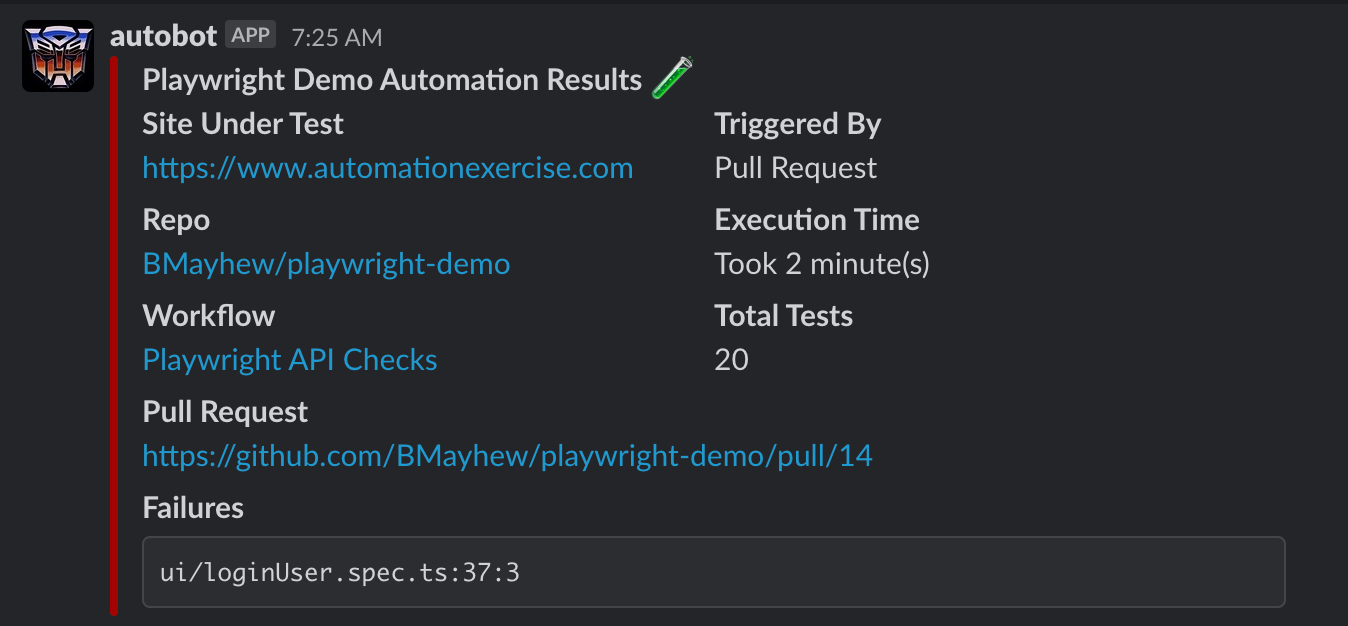Click the Site Under Test heading
Image resolution: width=1348 pixels, height=626 pixels.
[x=243, y=124]
